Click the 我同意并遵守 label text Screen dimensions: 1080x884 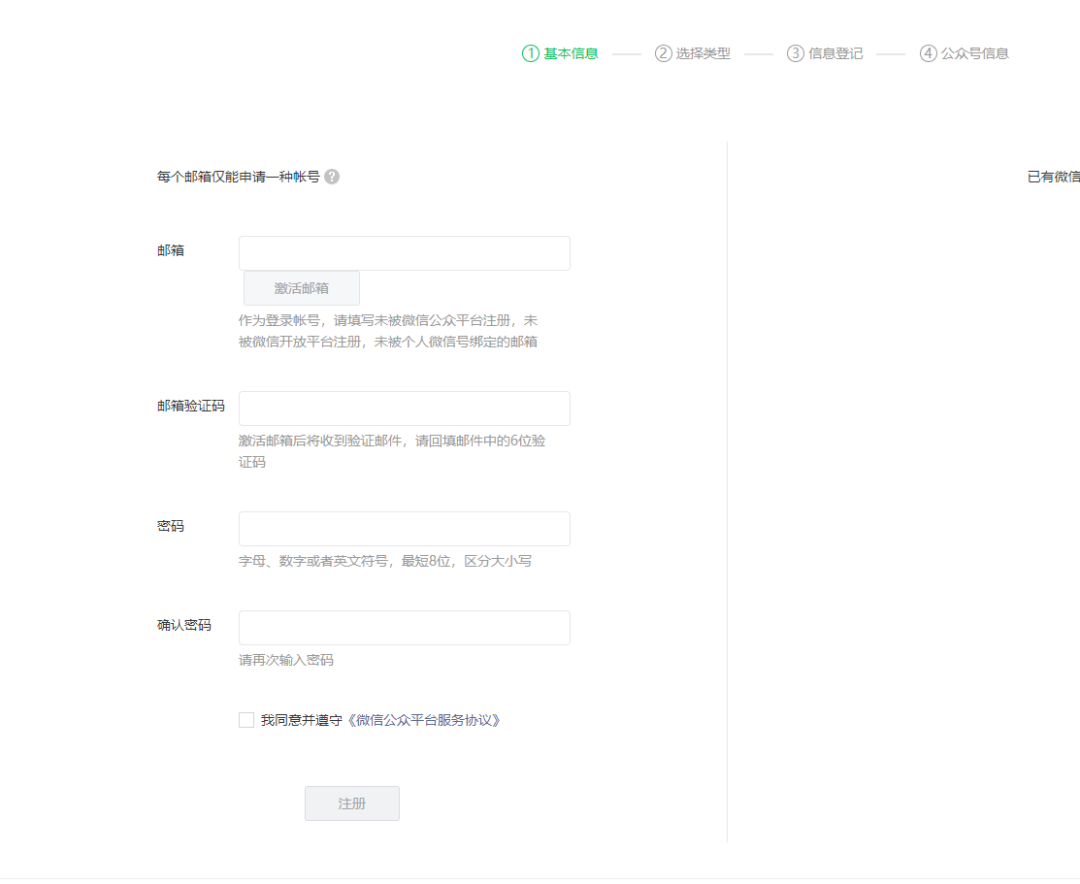point(302,720)
